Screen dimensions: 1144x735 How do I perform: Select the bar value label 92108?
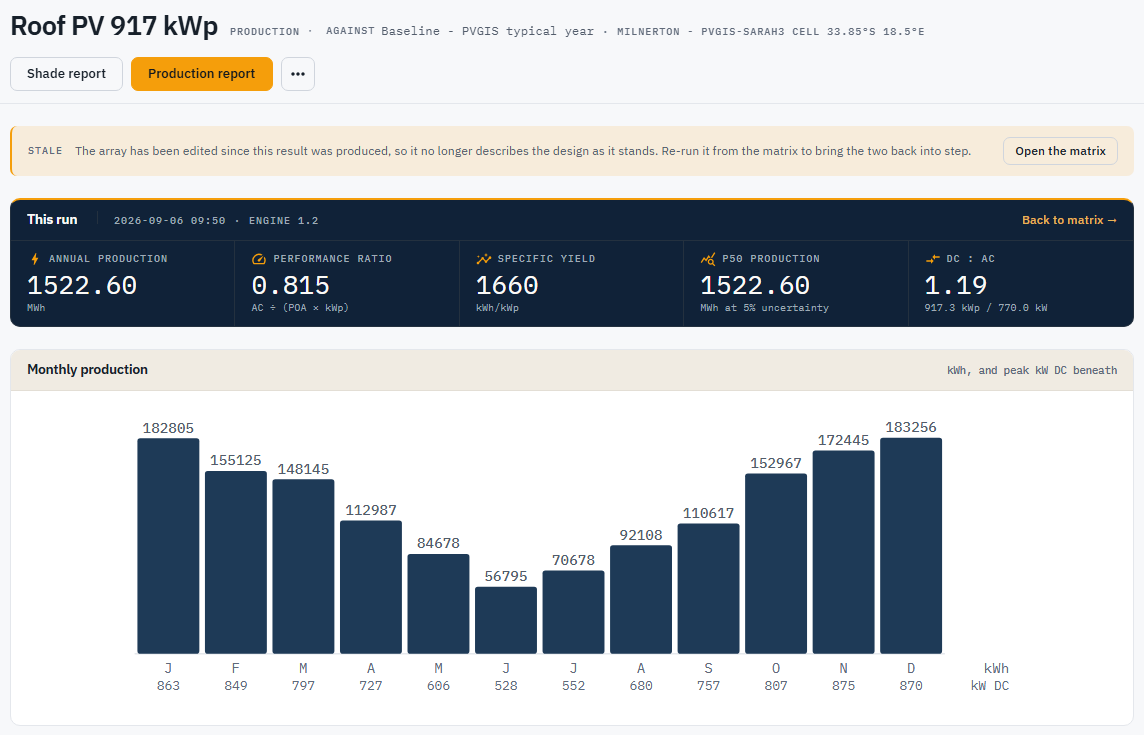click(x=641, y=536)
